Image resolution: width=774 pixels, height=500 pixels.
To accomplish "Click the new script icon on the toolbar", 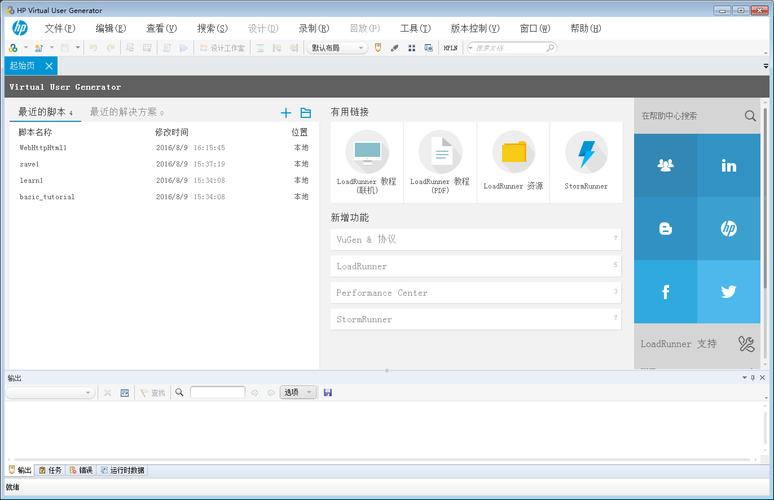I will coord(13,48).
